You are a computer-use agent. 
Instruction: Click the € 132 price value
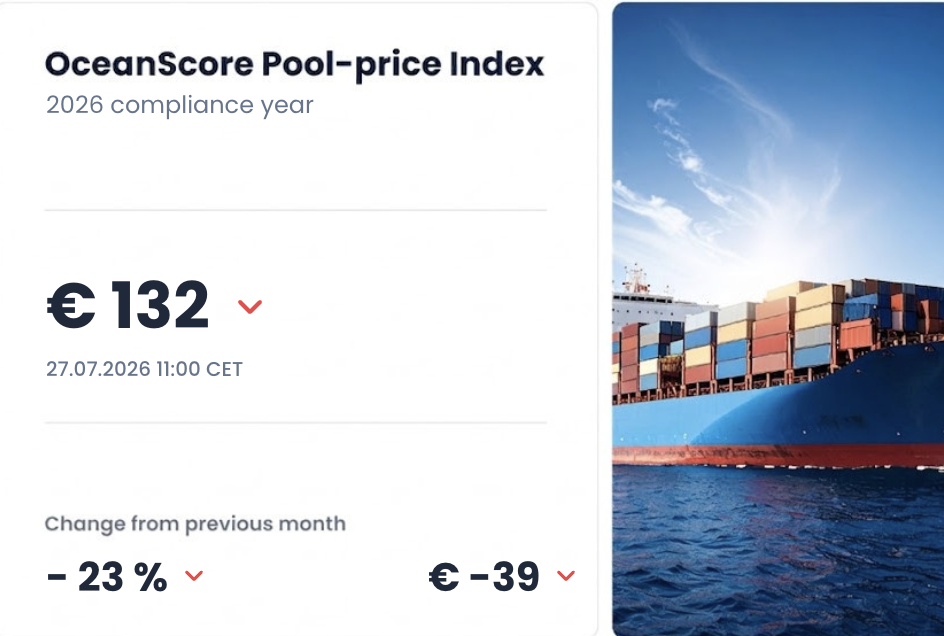tap(128, 305)
